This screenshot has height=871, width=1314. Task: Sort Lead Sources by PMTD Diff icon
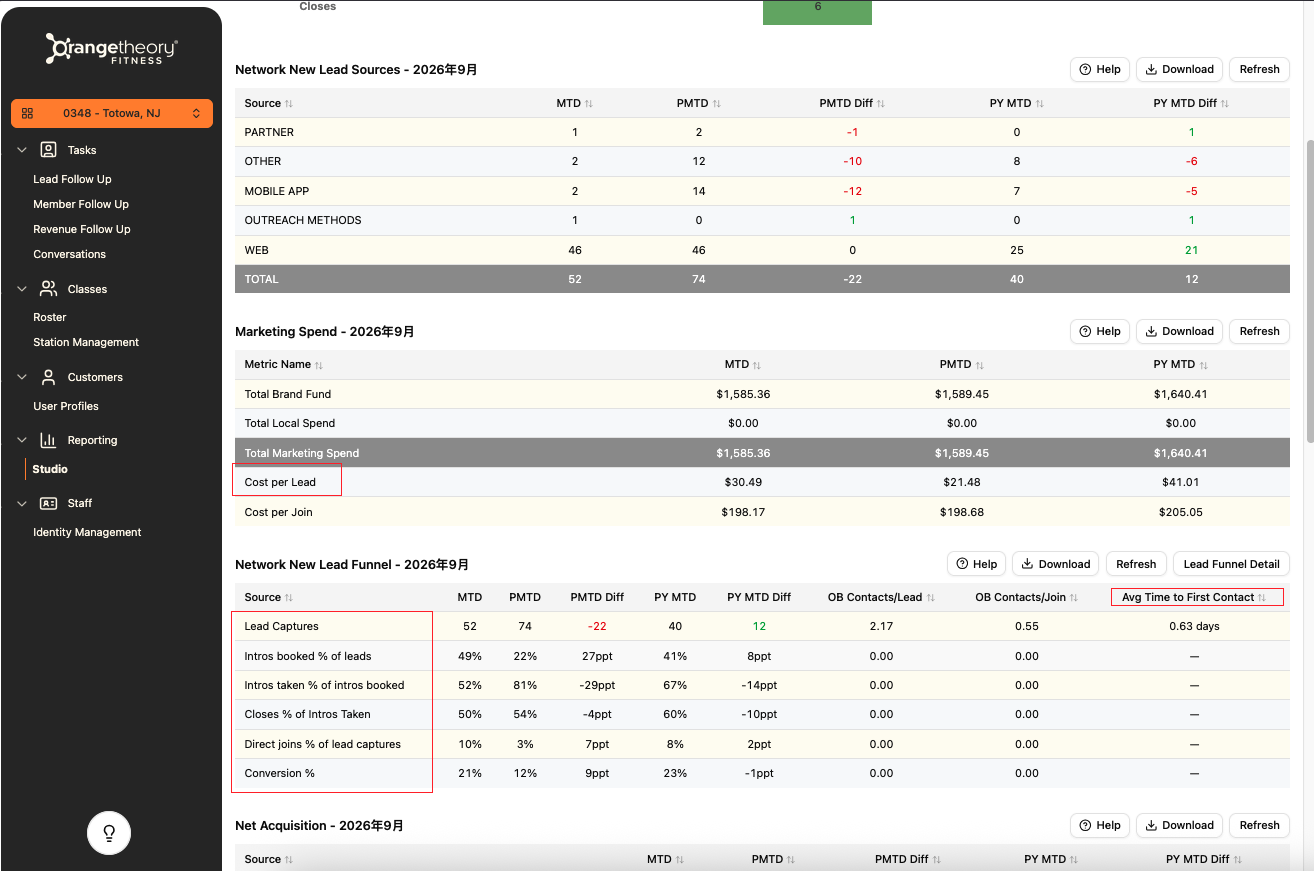click(x=881, y=103)
